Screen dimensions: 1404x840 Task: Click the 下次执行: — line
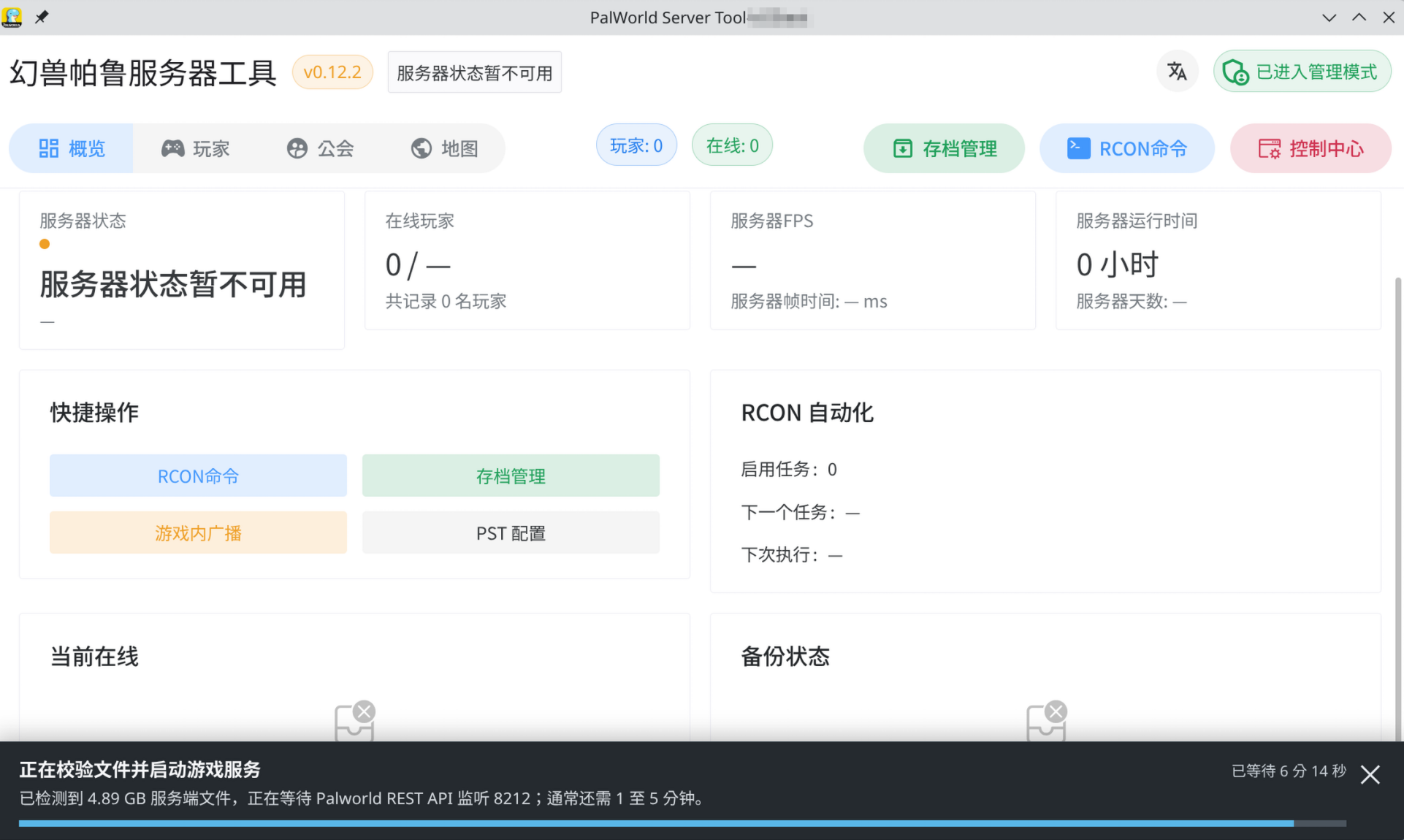(792, 554)
